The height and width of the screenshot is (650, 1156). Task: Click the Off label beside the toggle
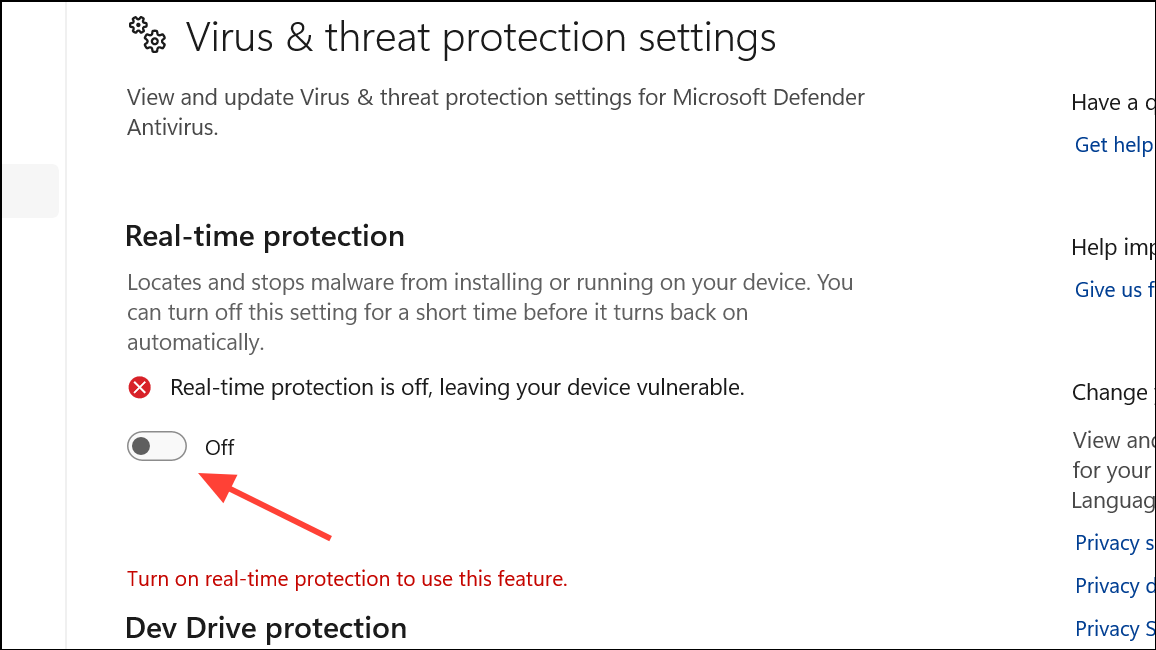pos(220,447)
